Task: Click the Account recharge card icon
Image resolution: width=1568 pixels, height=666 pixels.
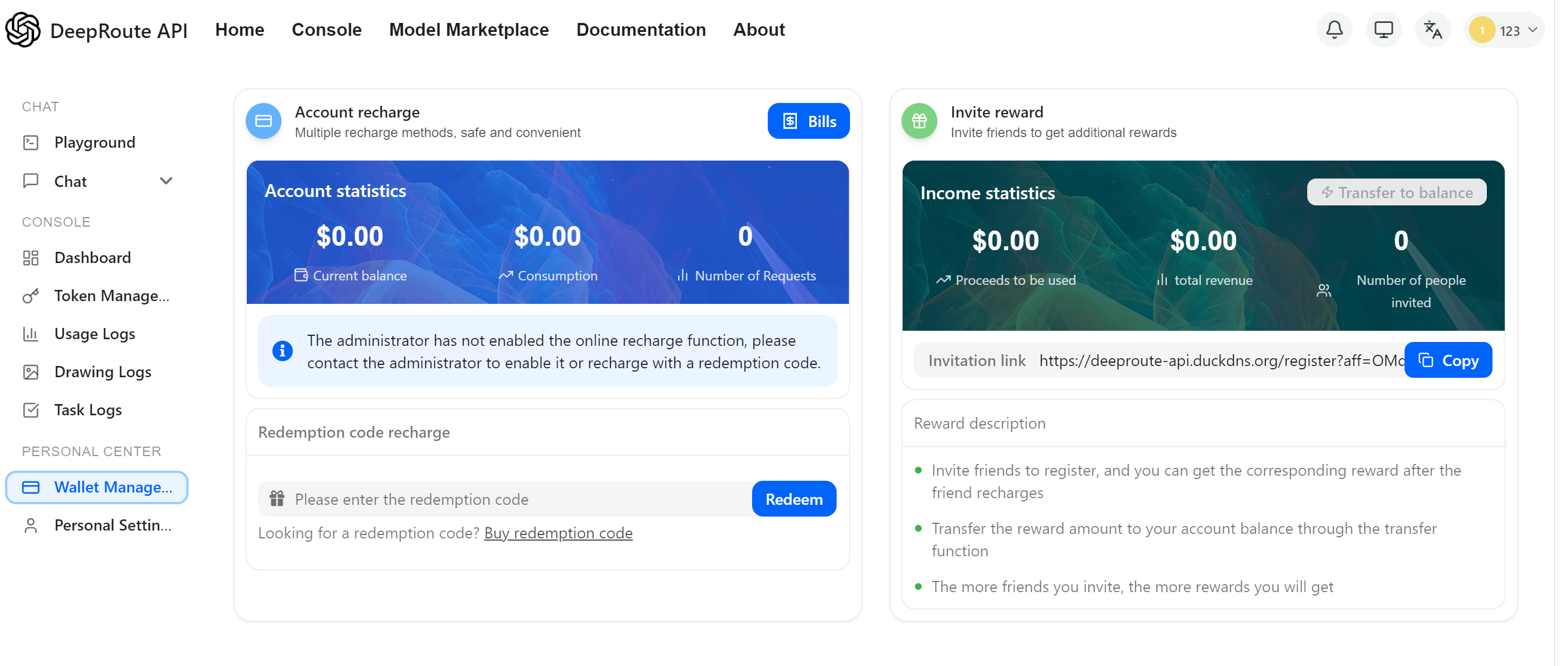Action: click(263, 121)
